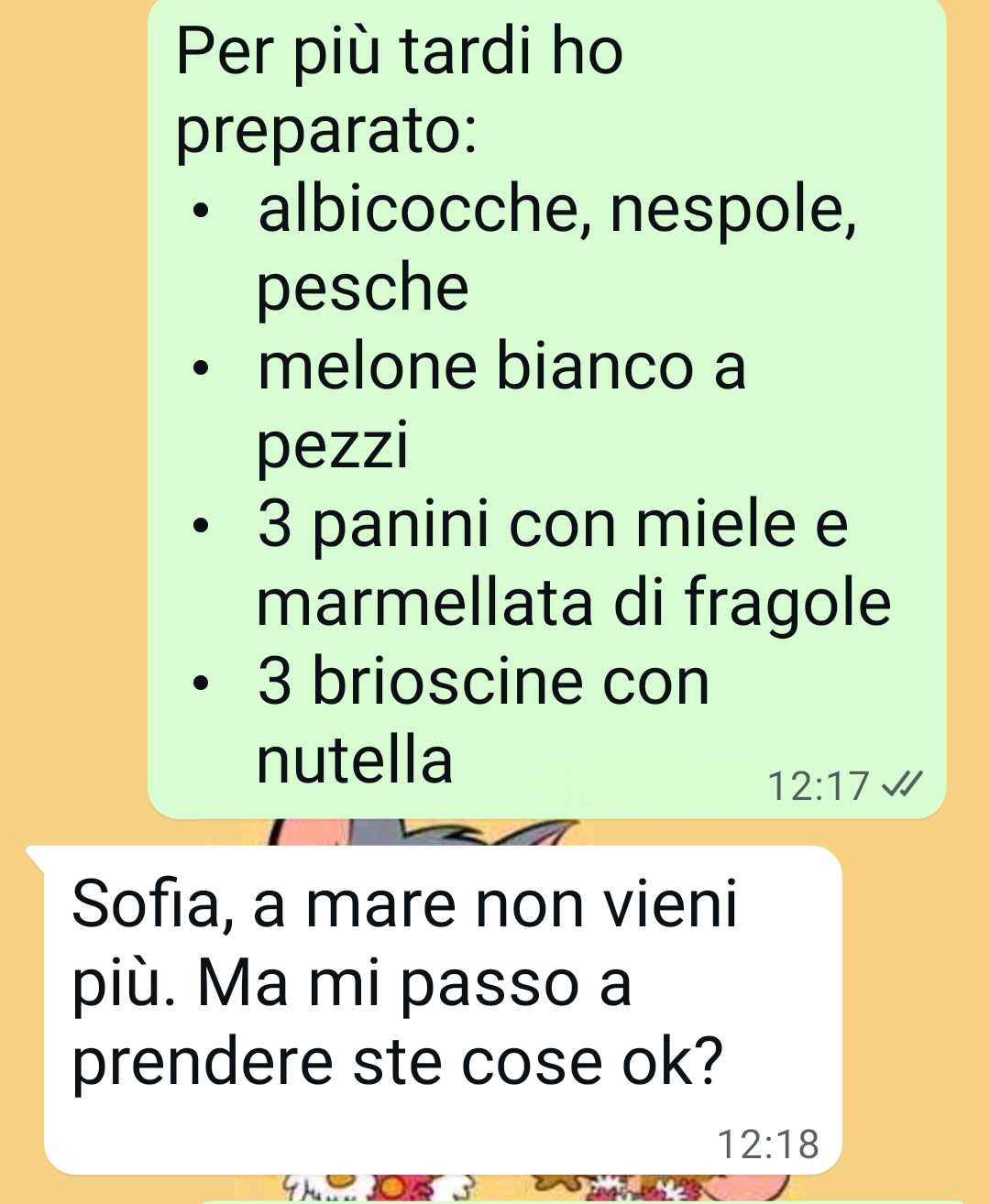Tap the "marmellata di fragole" line
Image resolution: width=990 pixels, height=1204 pixels.
574,605
